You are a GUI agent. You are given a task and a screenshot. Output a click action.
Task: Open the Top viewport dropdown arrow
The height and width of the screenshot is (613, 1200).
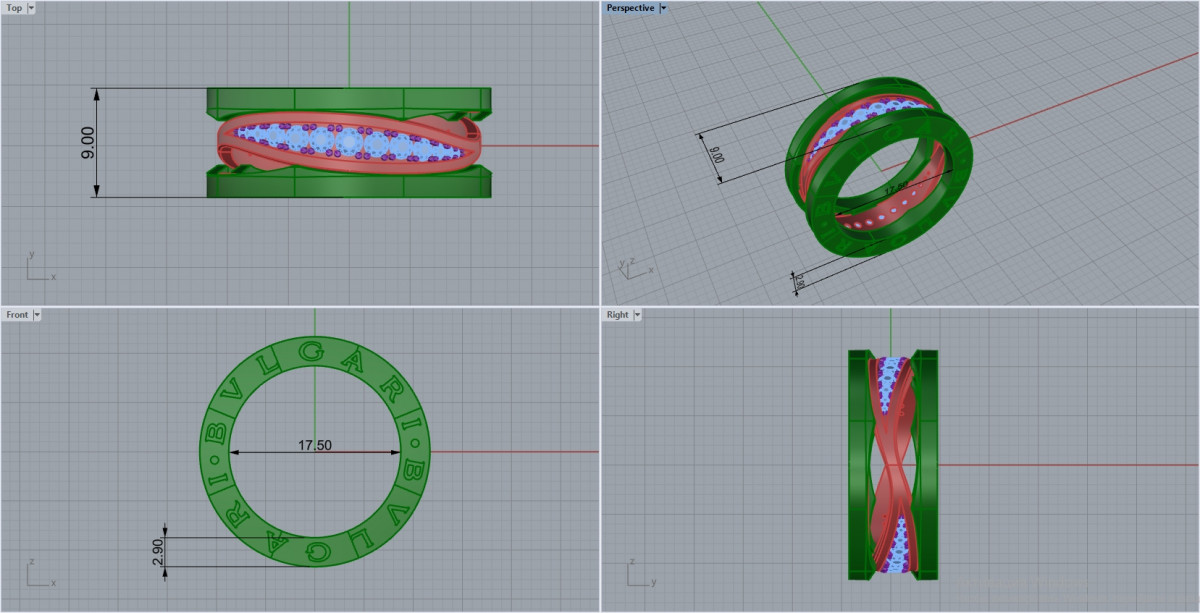[32, 8]
